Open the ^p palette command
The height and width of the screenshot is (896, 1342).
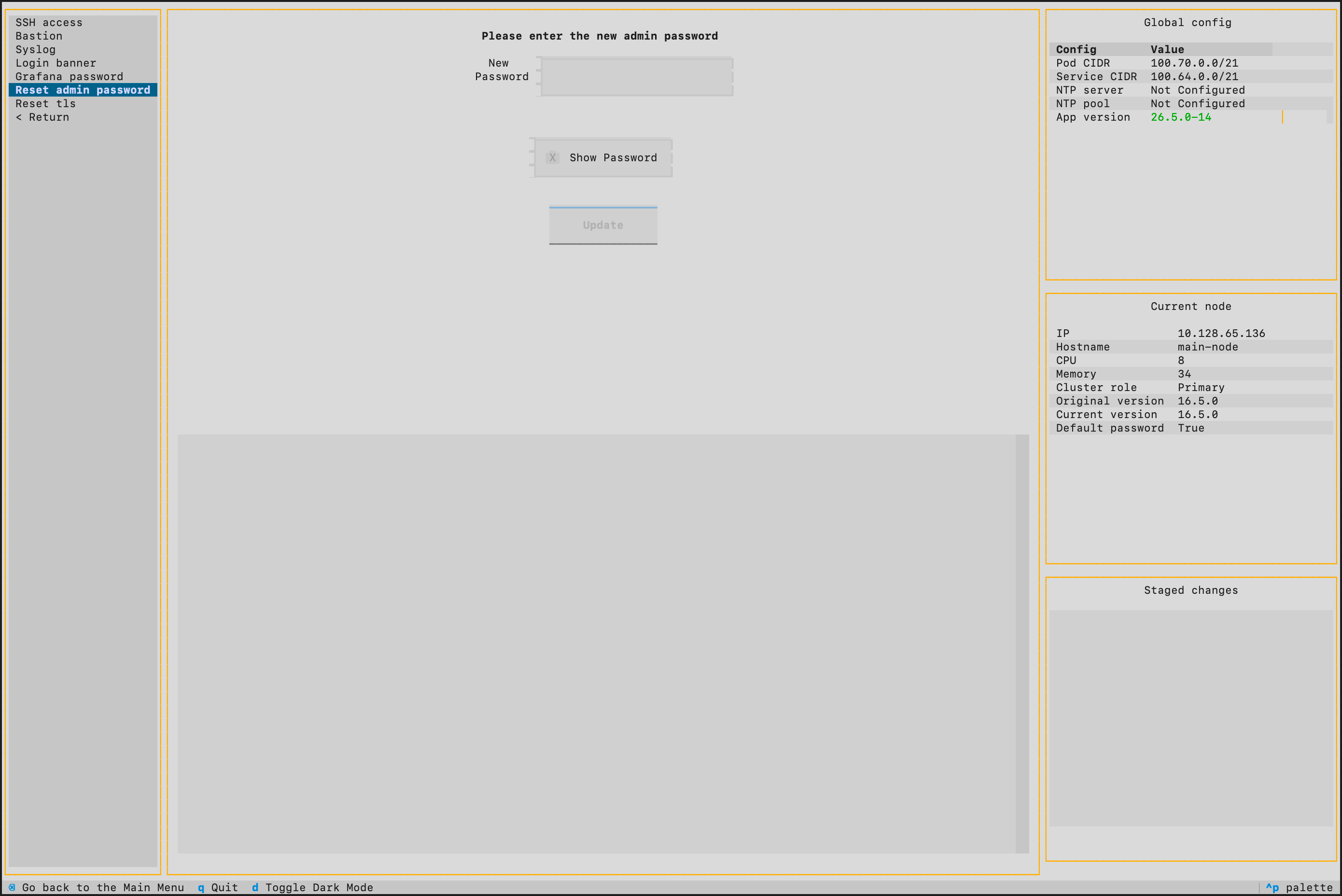pos(1299,887)
